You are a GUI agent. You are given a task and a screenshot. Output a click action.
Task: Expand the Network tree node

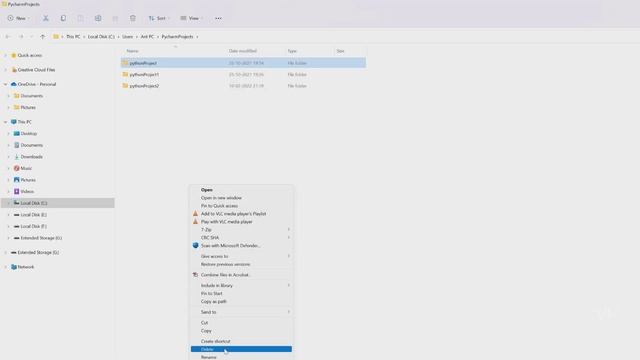click(x=5, y=267)
